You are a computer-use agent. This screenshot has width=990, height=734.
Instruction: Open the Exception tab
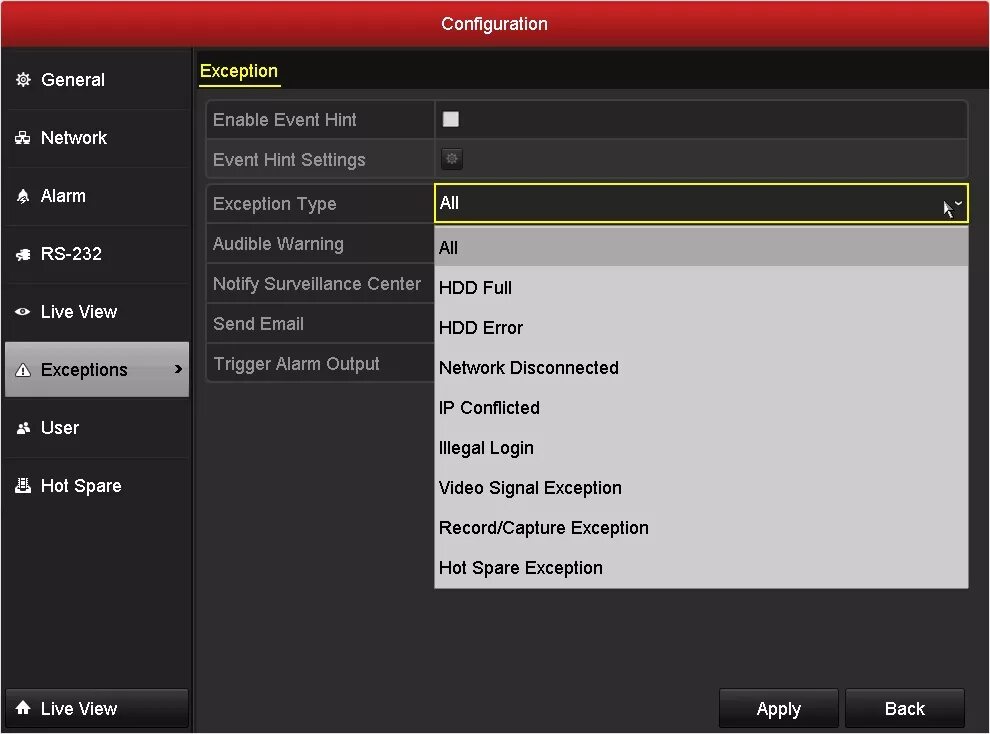click(239, 71)
